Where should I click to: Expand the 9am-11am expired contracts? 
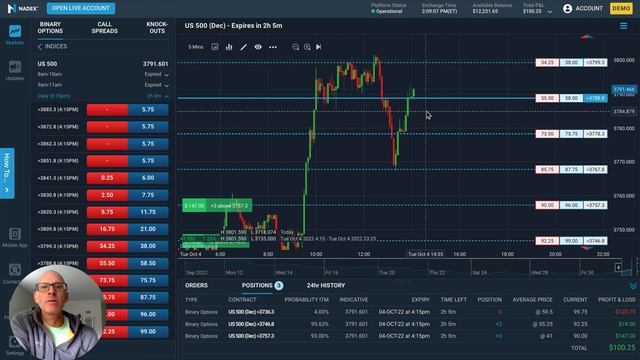pos(167,85)
